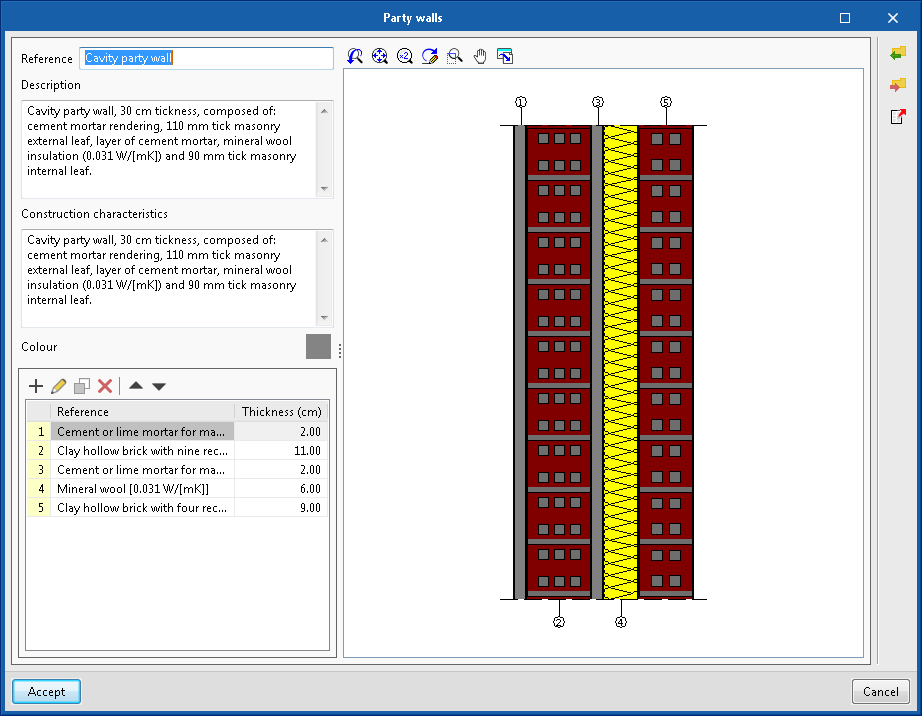
Task: Move the selected layer down in the list
Action: point(159,386)
